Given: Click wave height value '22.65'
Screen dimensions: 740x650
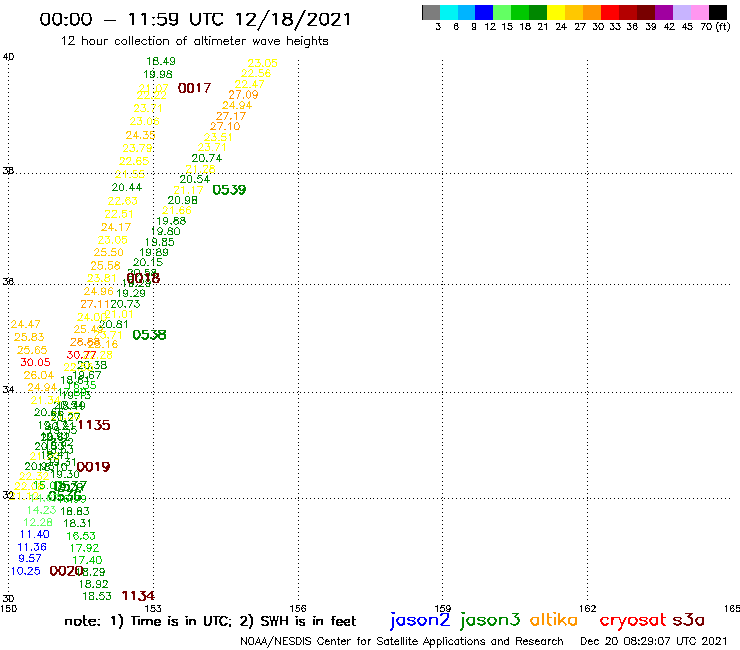Looking at the screenshot, I should point(134,161).
